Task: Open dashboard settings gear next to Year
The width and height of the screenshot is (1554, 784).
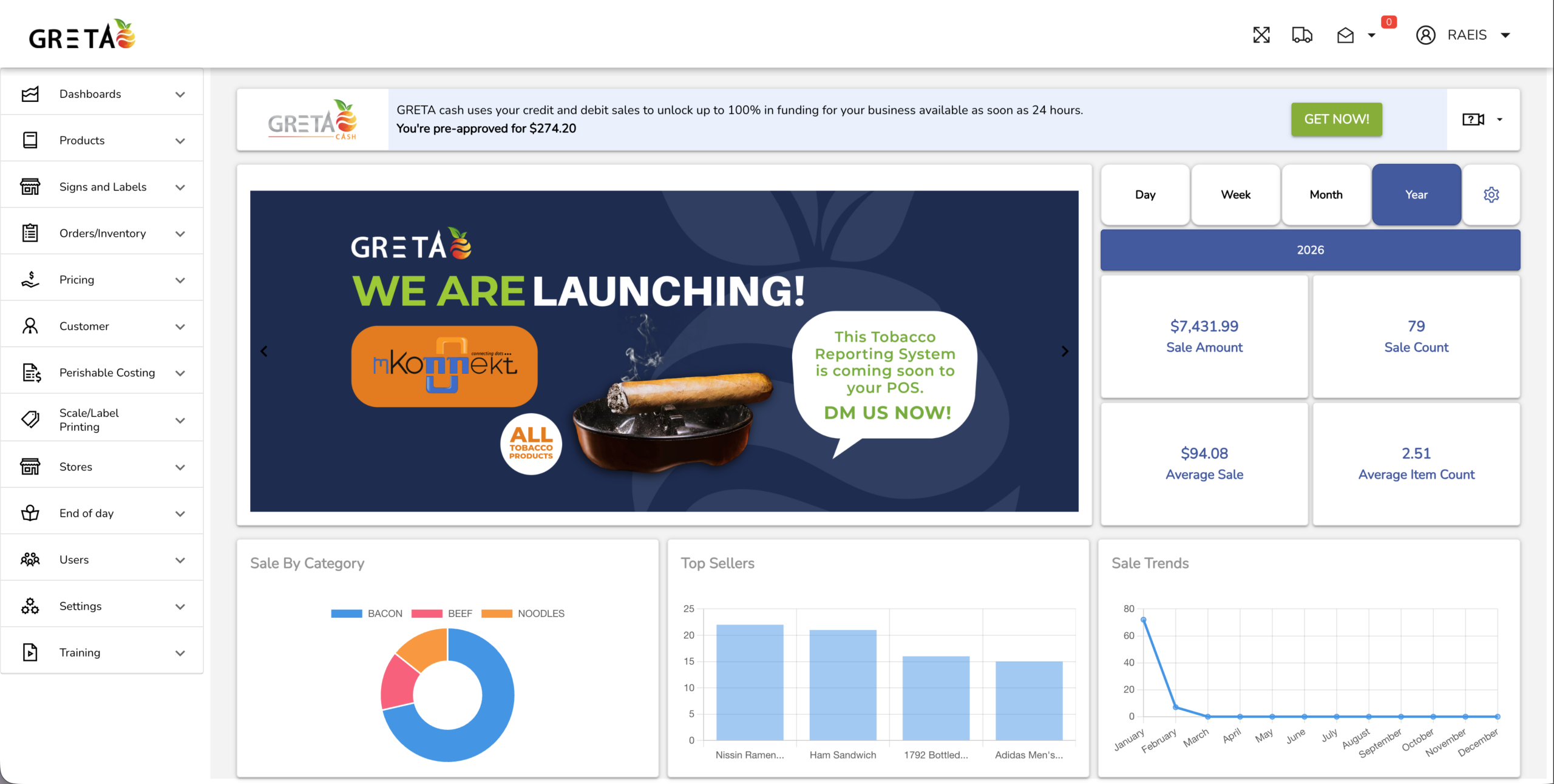Action: 1491,195
